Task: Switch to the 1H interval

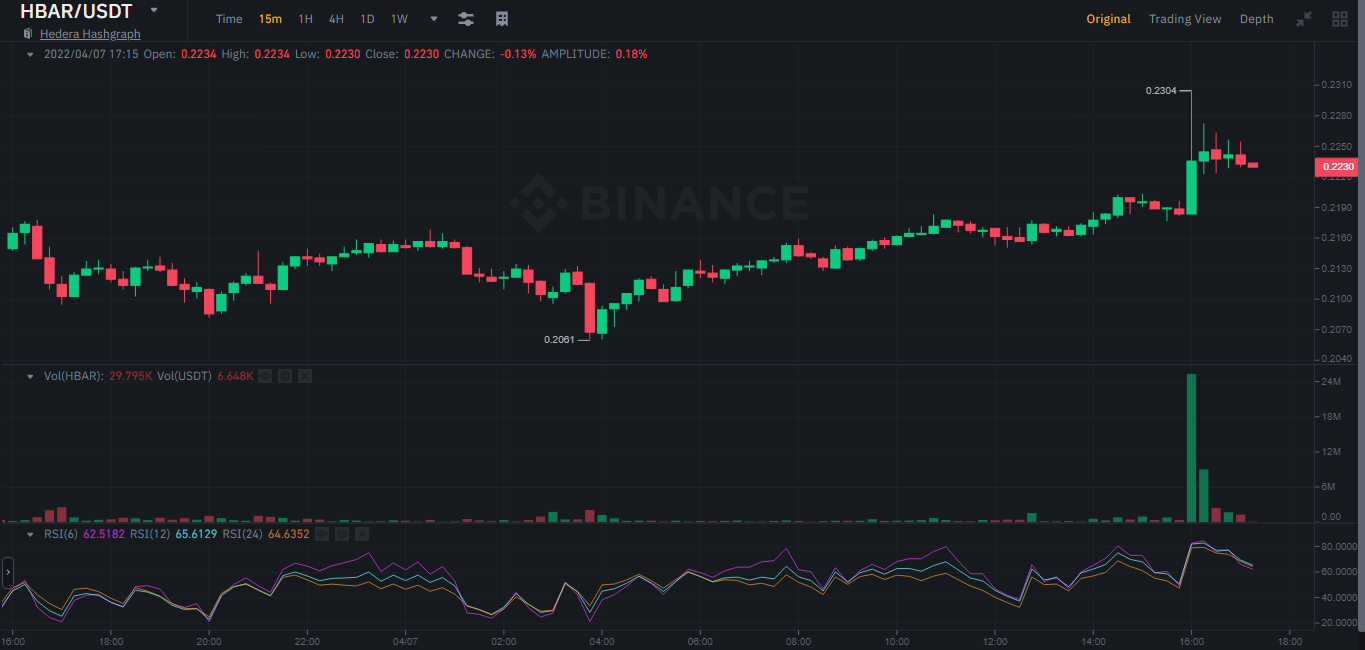Action: pos(306,19)
